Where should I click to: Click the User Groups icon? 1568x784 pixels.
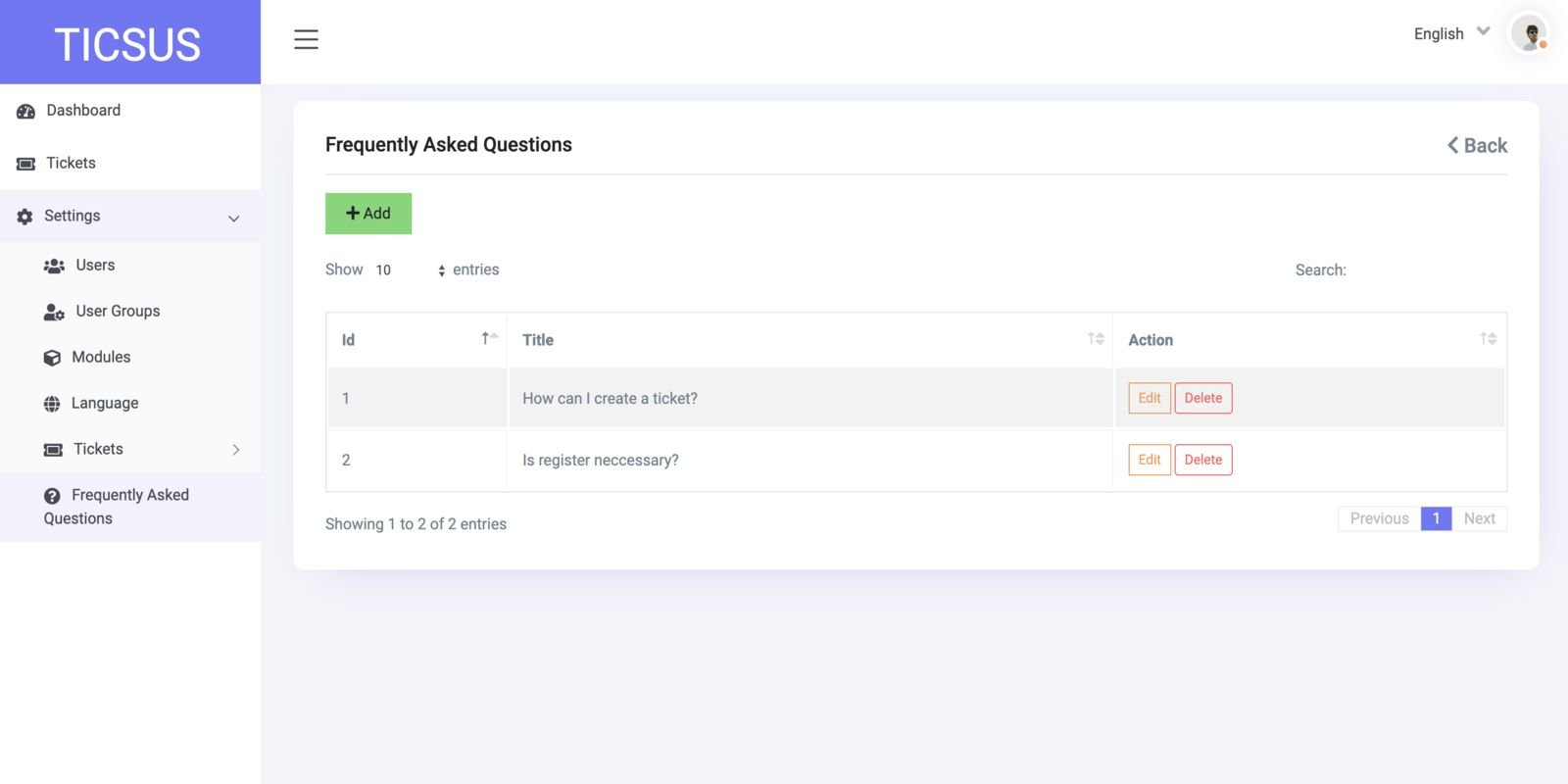coord(54,312)
